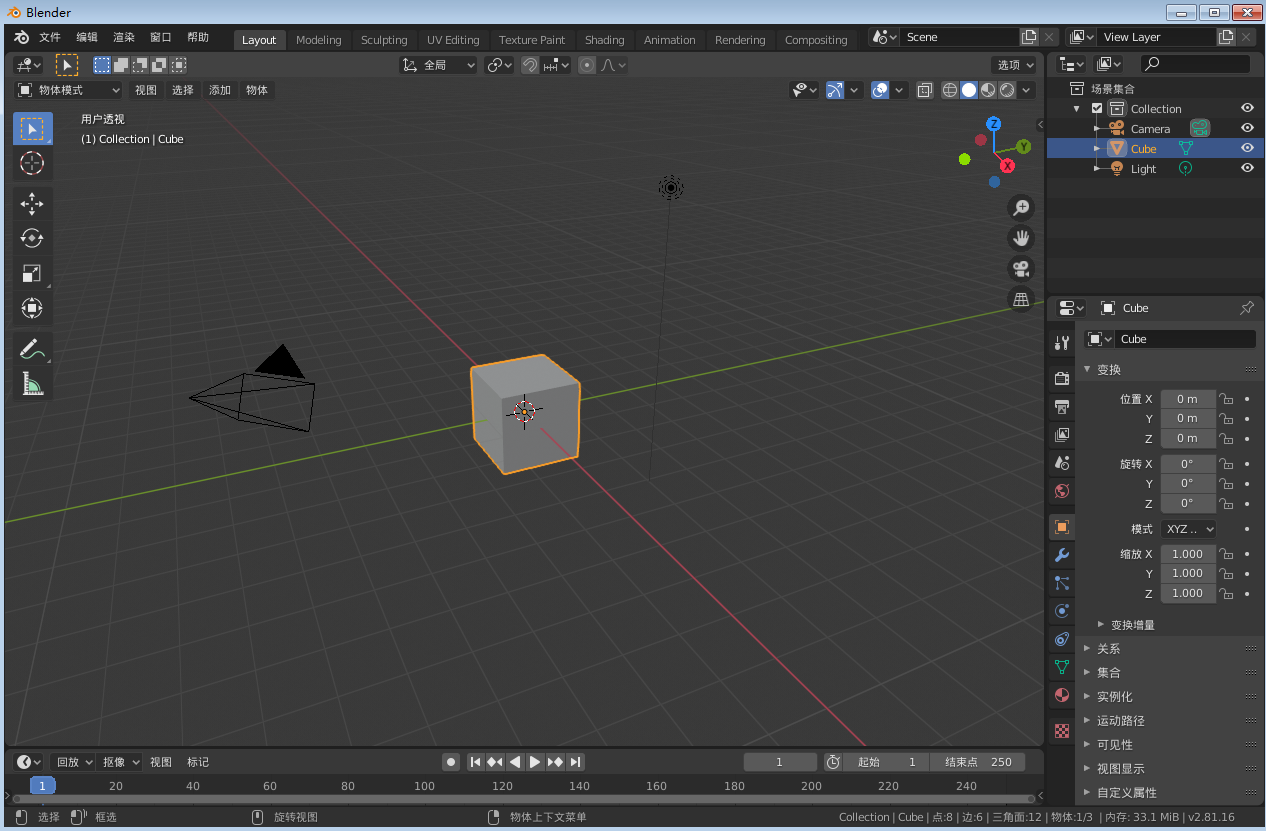The width and height of the screenshot is (1266, 831).
Task: Open Output properties tab
Action: [x=1062, y=406]
